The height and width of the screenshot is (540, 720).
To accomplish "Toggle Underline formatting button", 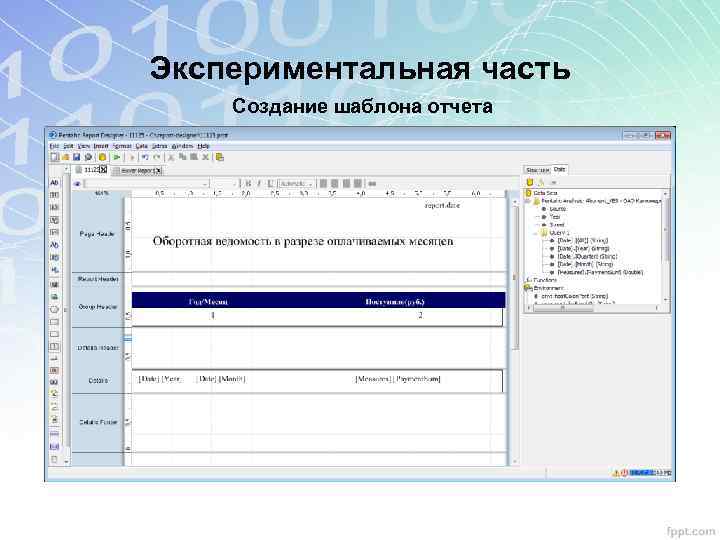I will pos(270,184).
